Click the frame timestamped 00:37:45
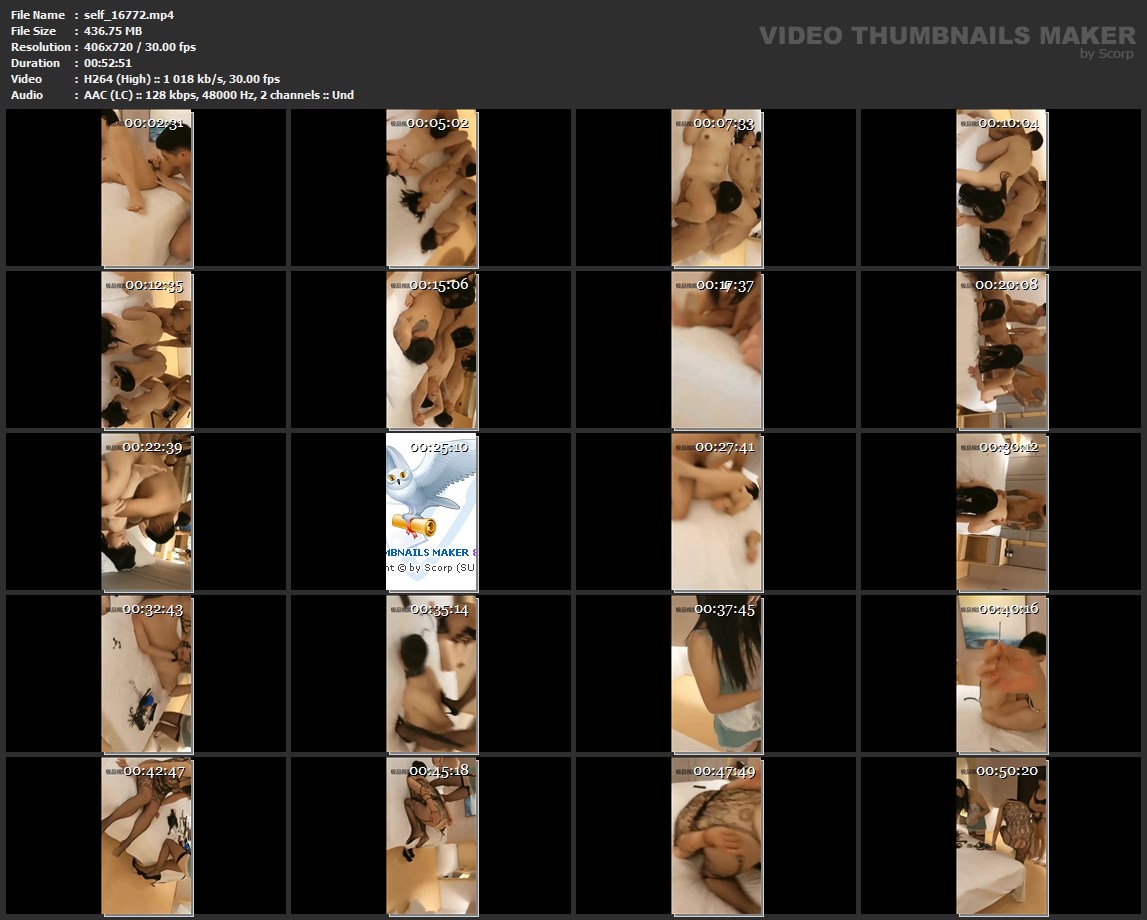 coord(716,674)
